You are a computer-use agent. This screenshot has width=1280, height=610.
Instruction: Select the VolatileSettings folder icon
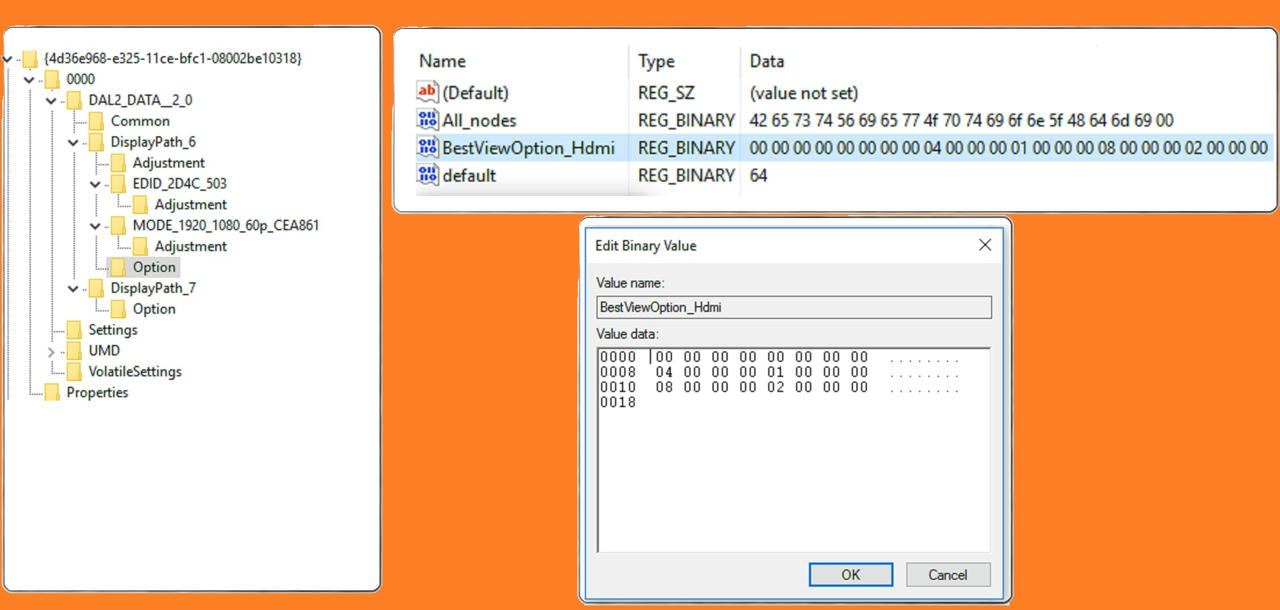[74, 371]
